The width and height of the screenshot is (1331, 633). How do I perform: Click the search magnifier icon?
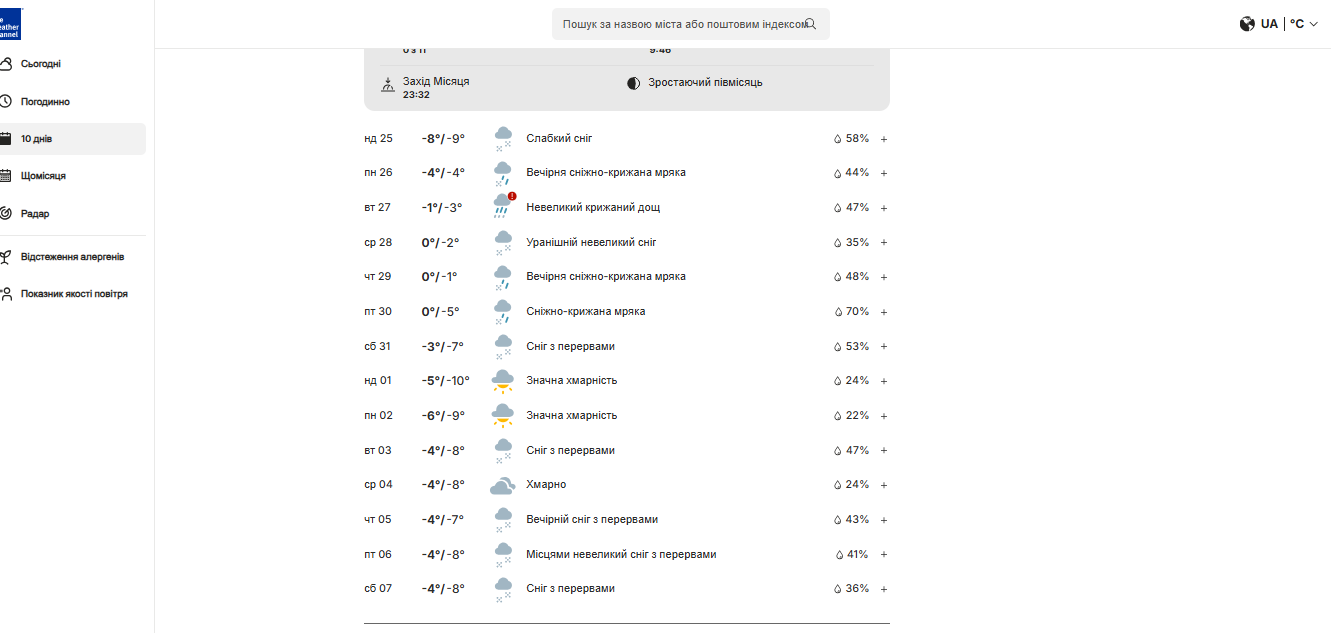(x=811, y=24)
